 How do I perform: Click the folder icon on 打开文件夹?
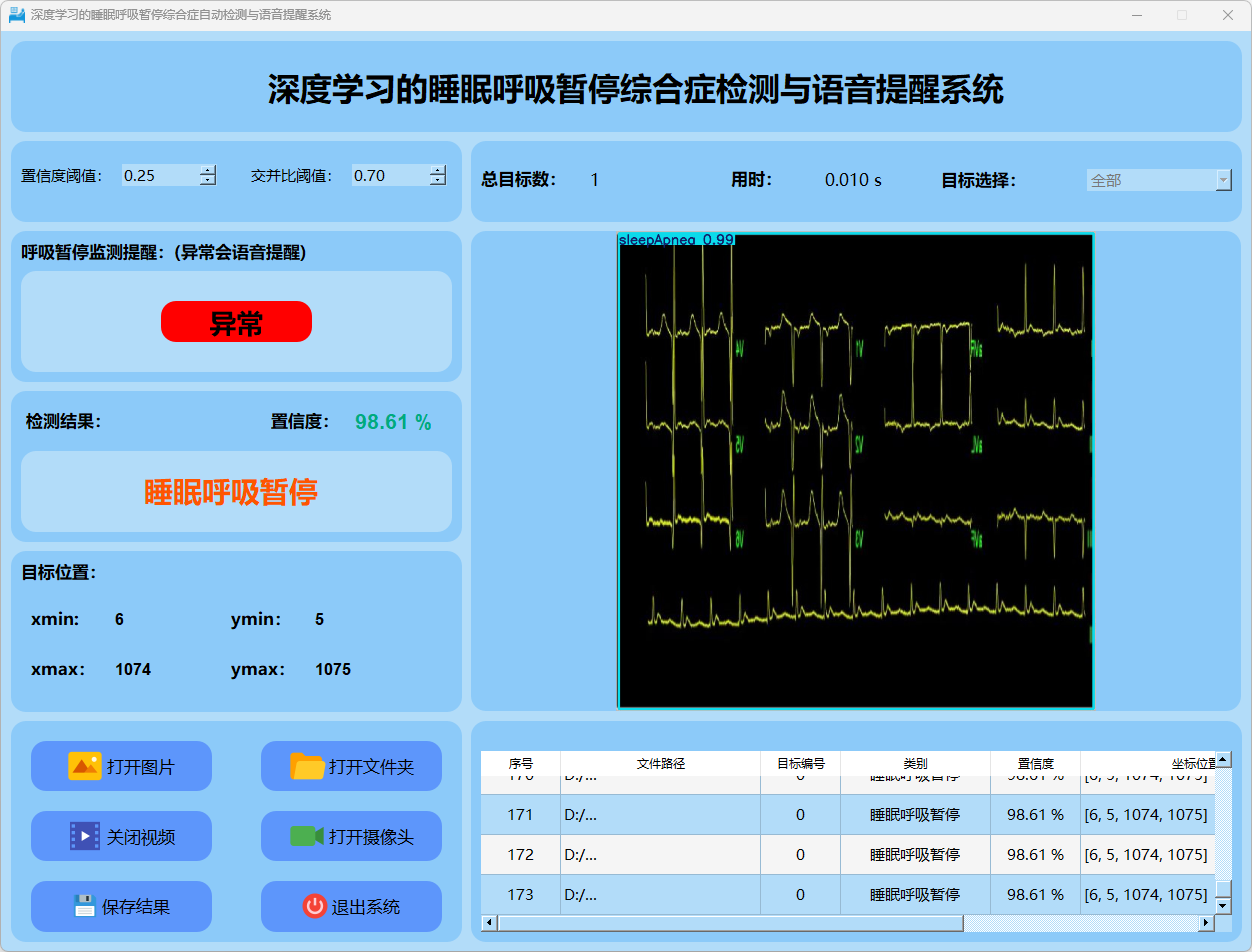click(x=307, y=766)
